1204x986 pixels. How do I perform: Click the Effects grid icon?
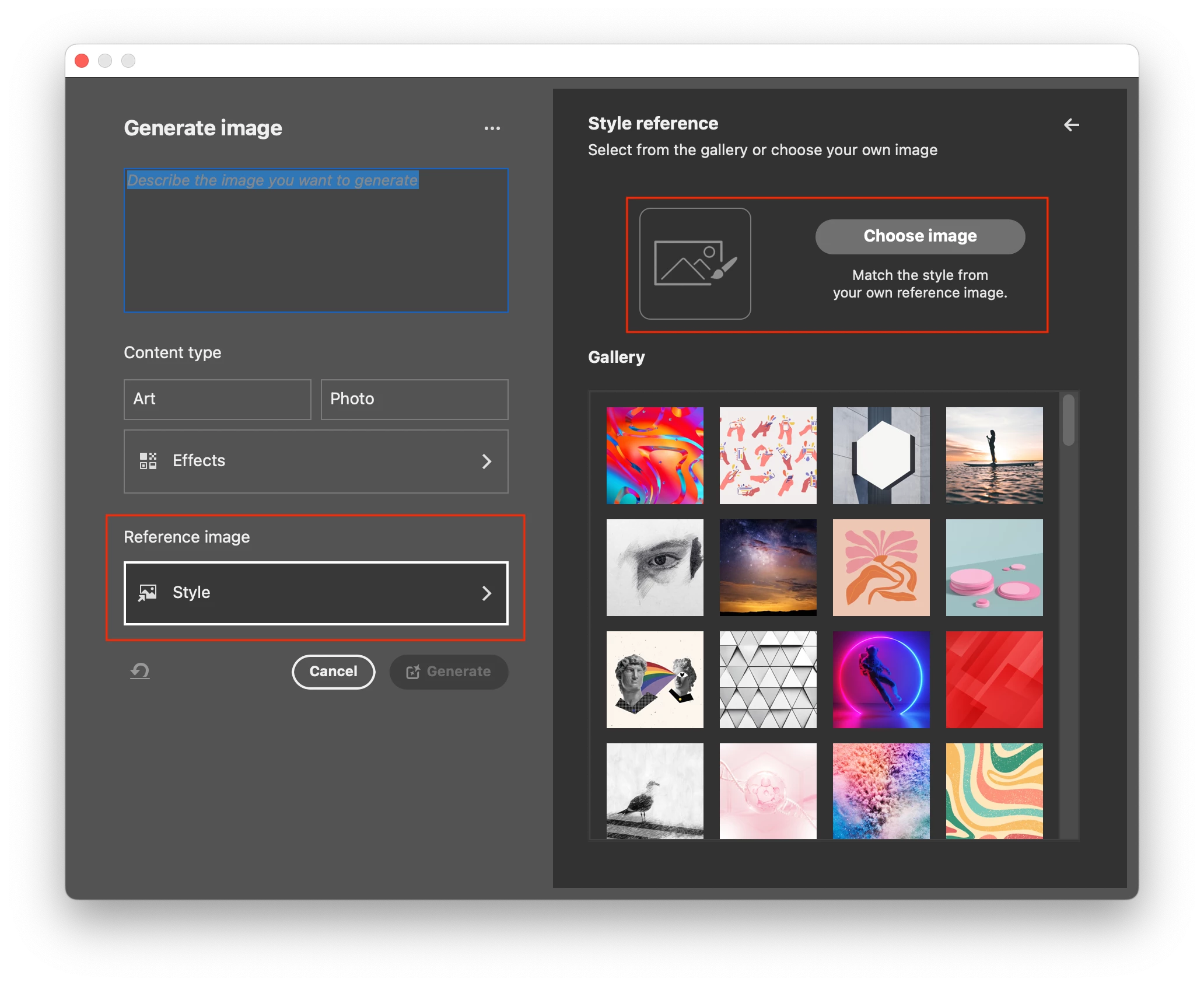tap(148, 461)
